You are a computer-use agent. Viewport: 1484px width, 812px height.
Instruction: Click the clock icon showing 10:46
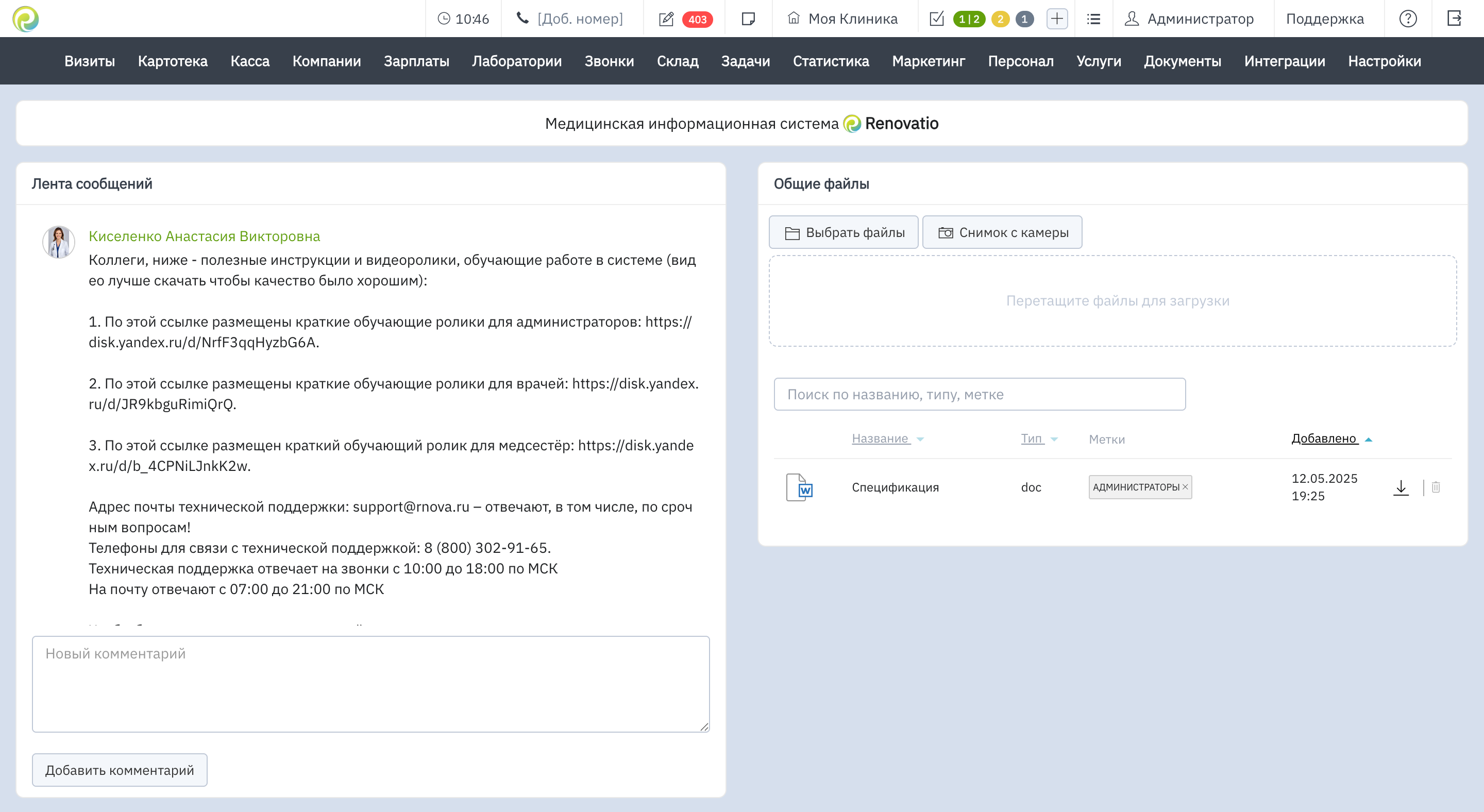[x=444, y=19]
